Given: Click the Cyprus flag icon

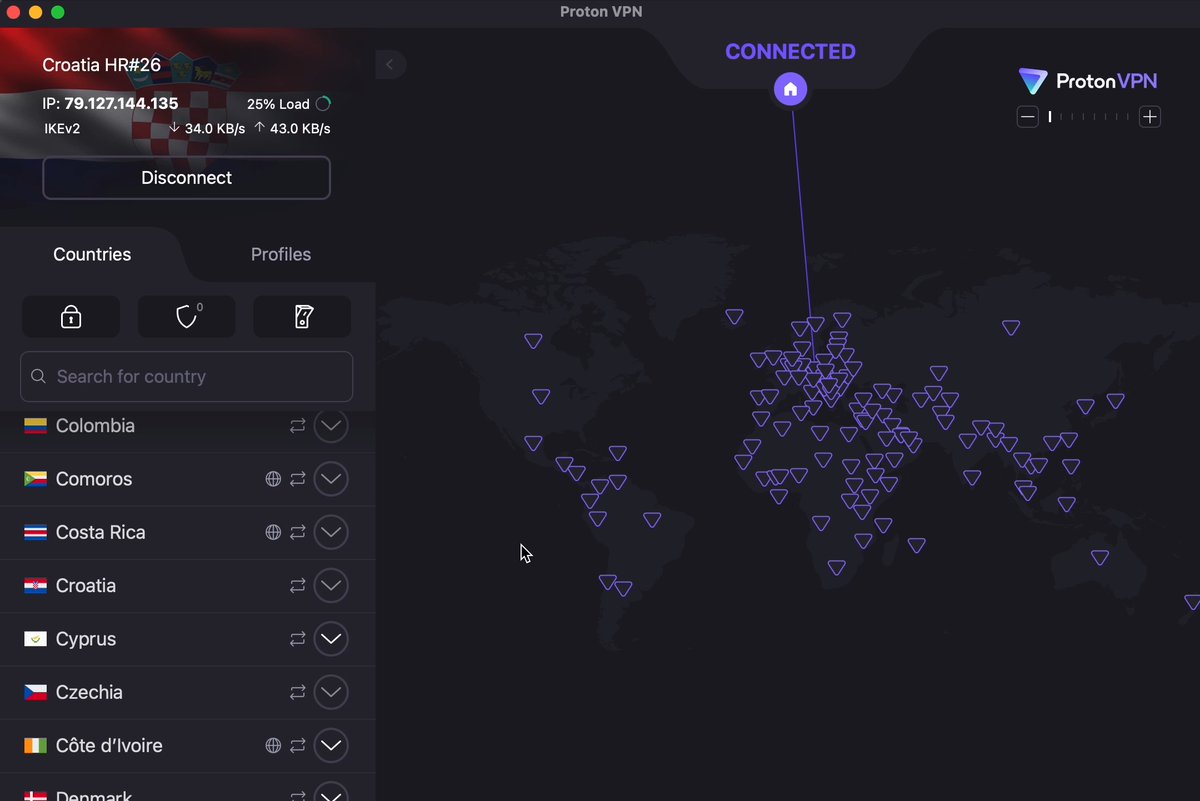Looking at the screenshot, I should coord(36,639).
